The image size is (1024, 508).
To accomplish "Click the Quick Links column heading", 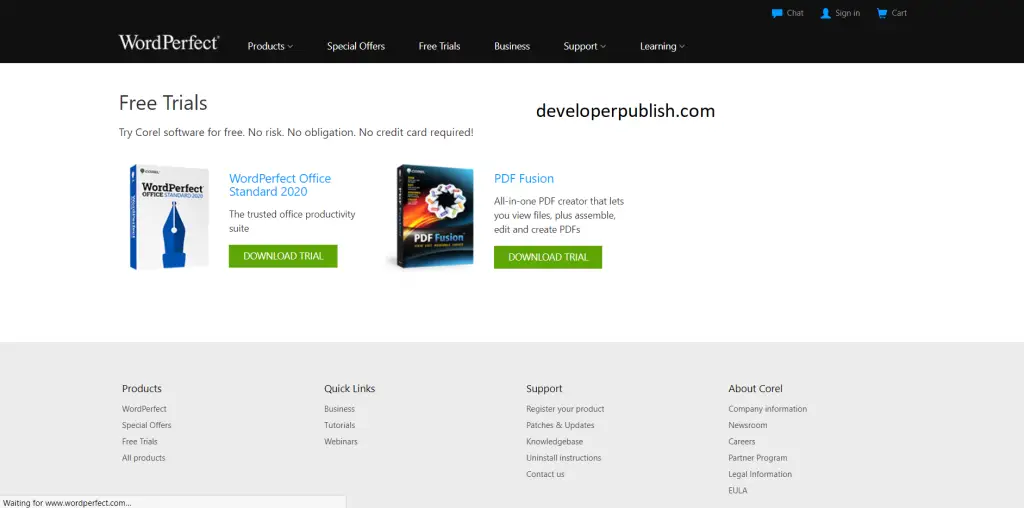I will point(350,389).
